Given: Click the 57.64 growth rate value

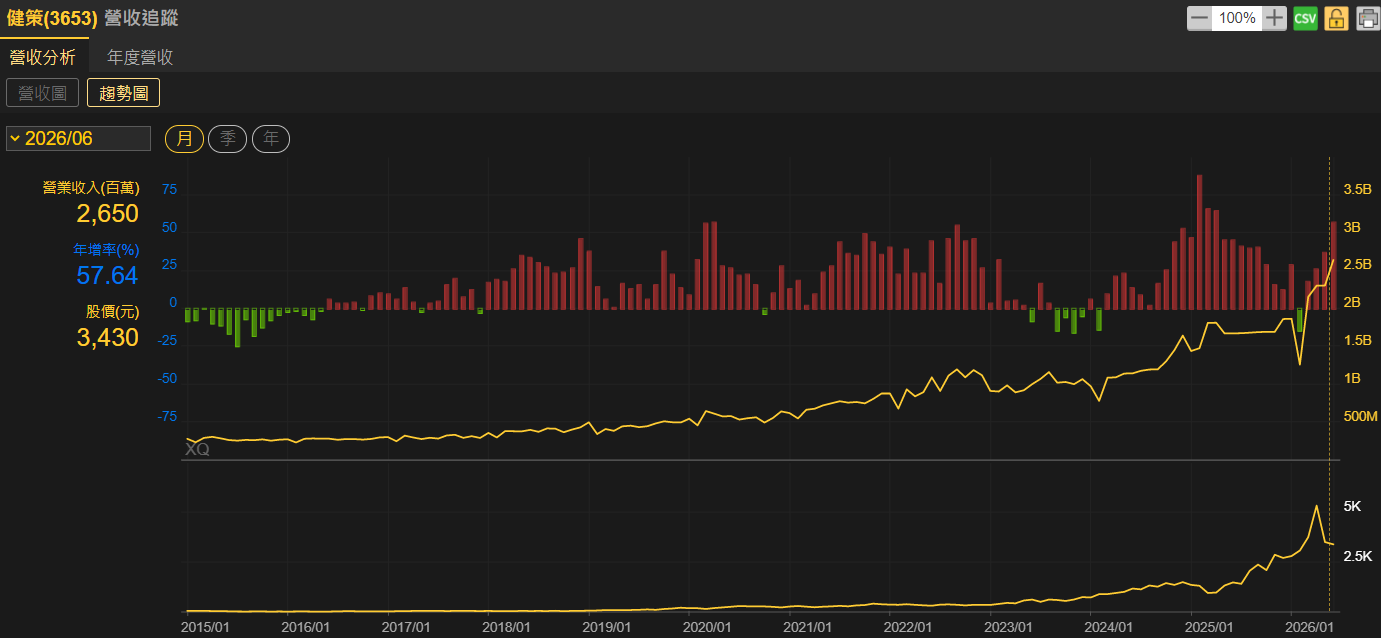Looking at the screenshot, I should click(107, 275).
